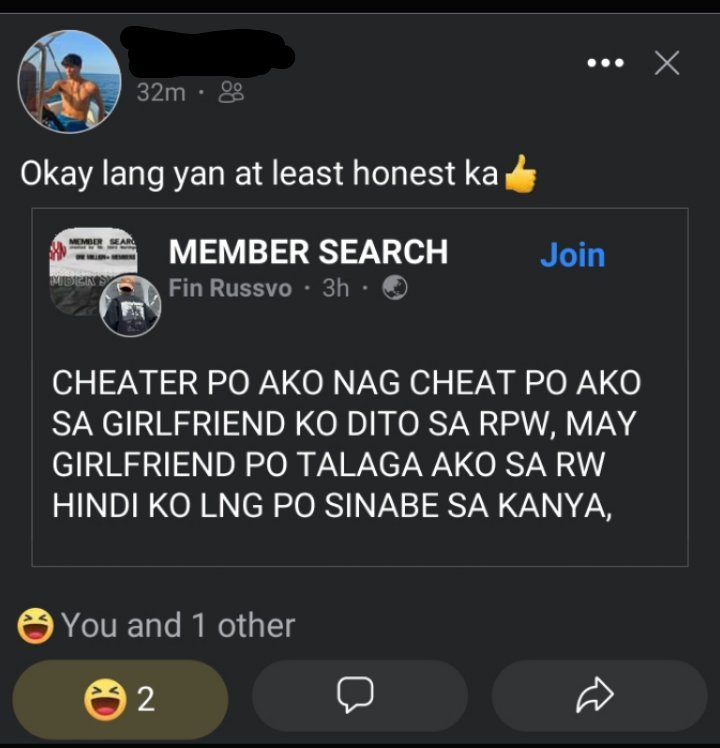The width and height of the screenshot is (720, 748).
Task: Click the blacked-out poster name
Action: (207, 52)
